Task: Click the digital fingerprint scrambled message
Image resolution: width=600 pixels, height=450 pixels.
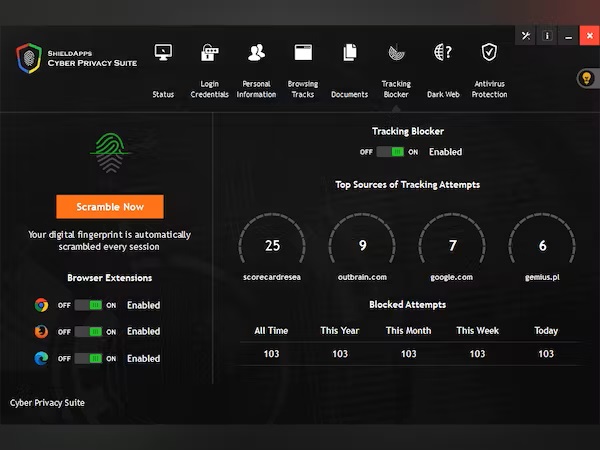Action: pos(109,241)
